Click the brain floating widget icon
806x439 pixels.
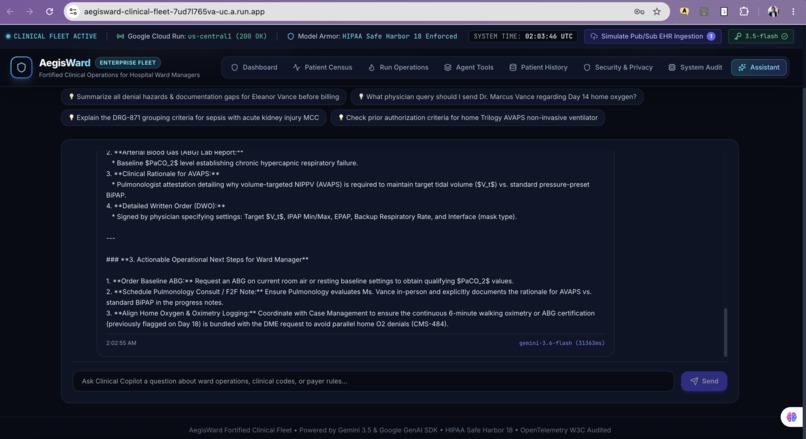792,416
